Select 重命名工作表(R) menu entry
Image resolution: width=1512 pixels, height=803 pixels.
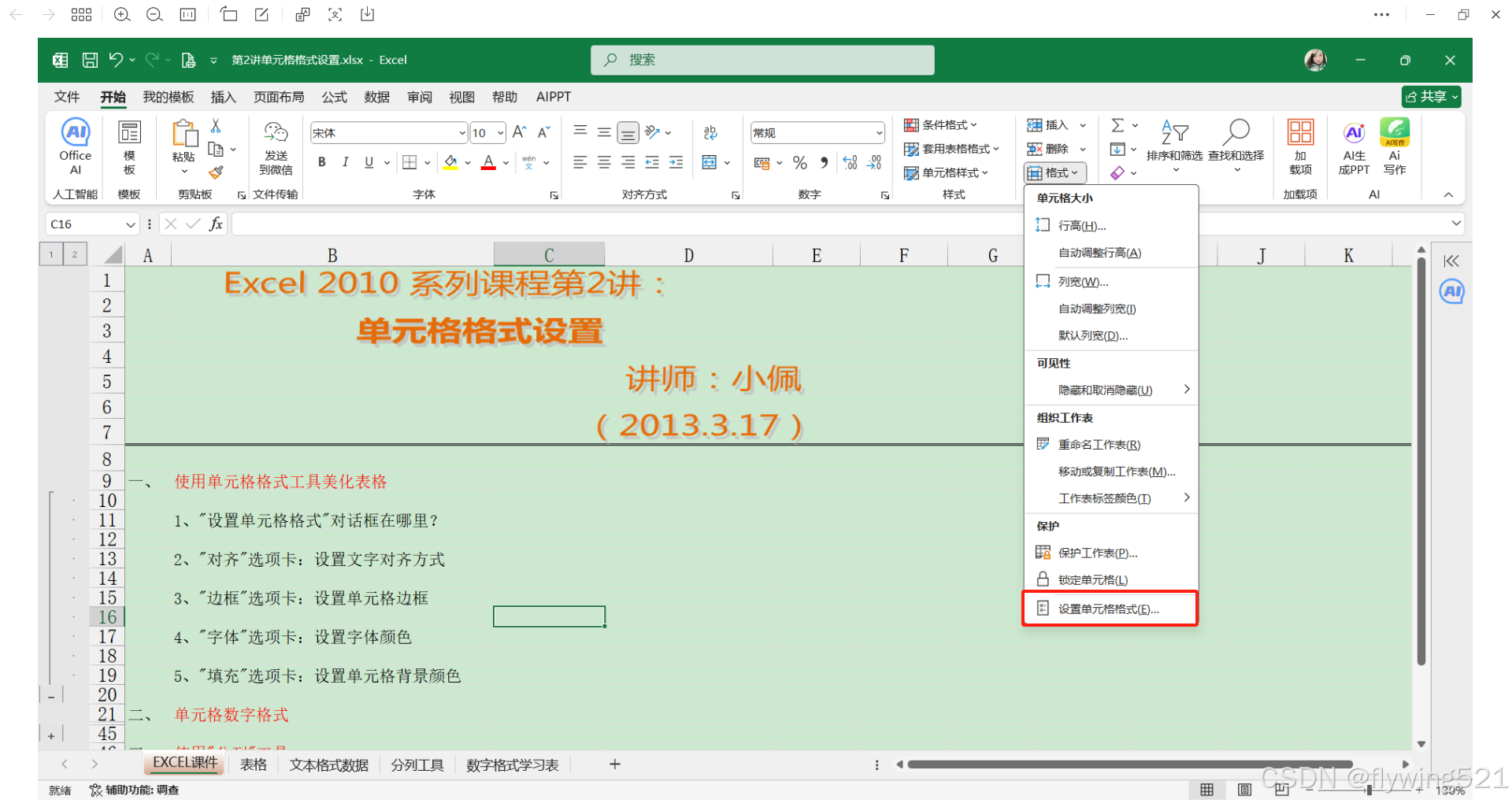tap(1110, 445)
